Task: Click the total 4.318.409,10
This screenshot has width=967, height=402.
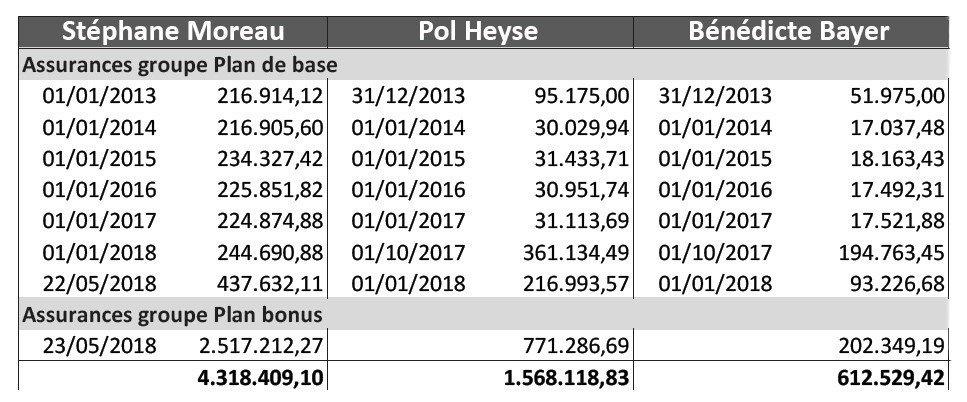Action: pos(260,377)
